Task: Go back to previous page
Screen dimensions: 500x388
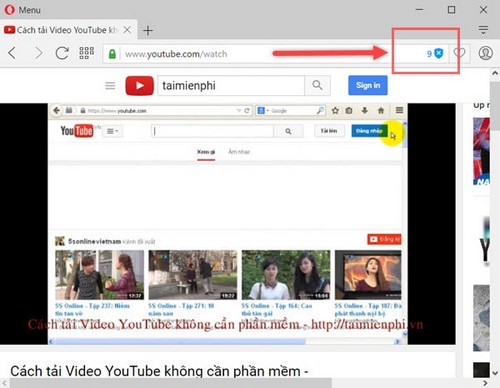Action: [12, 53]
